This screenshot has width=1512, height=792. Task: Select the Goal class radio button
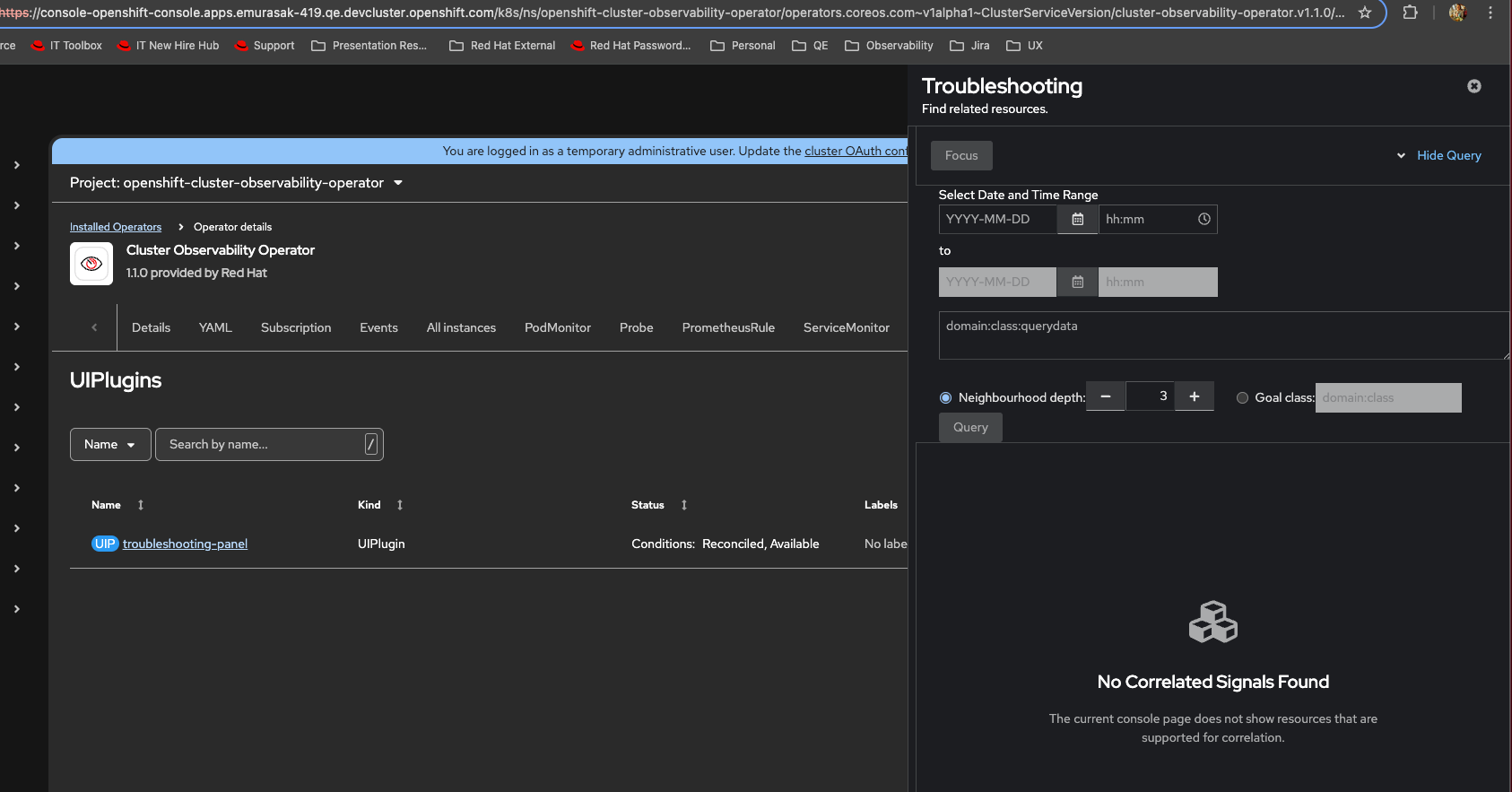pyautogui.click(x=1242, y=398)
